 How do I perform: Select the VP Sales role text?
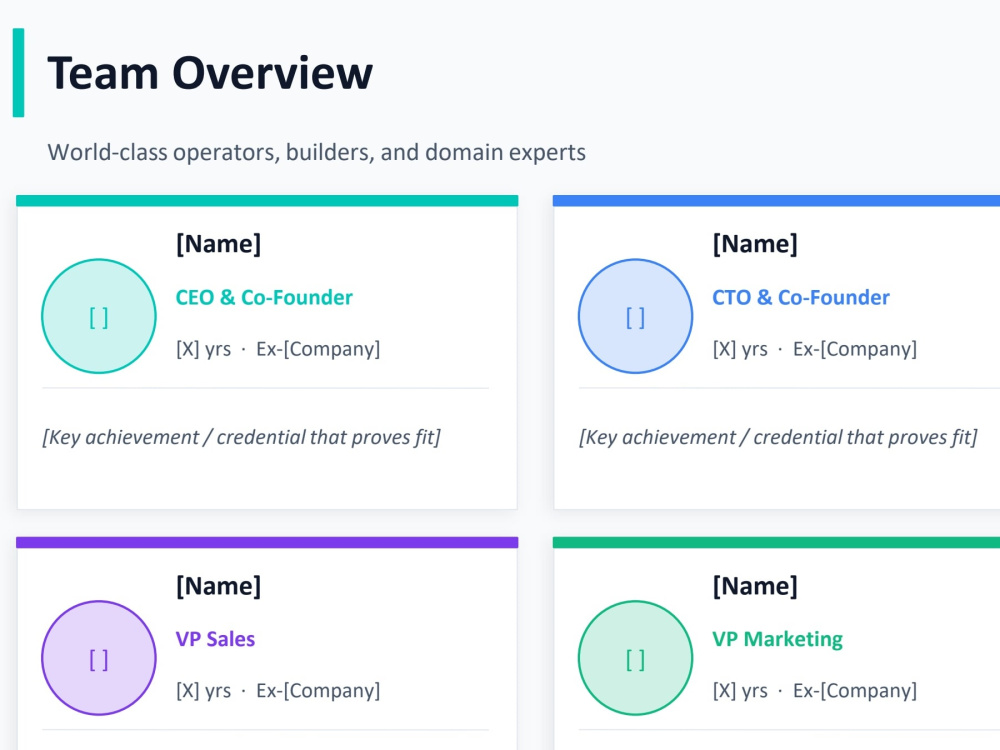click(x=216, y=639)
